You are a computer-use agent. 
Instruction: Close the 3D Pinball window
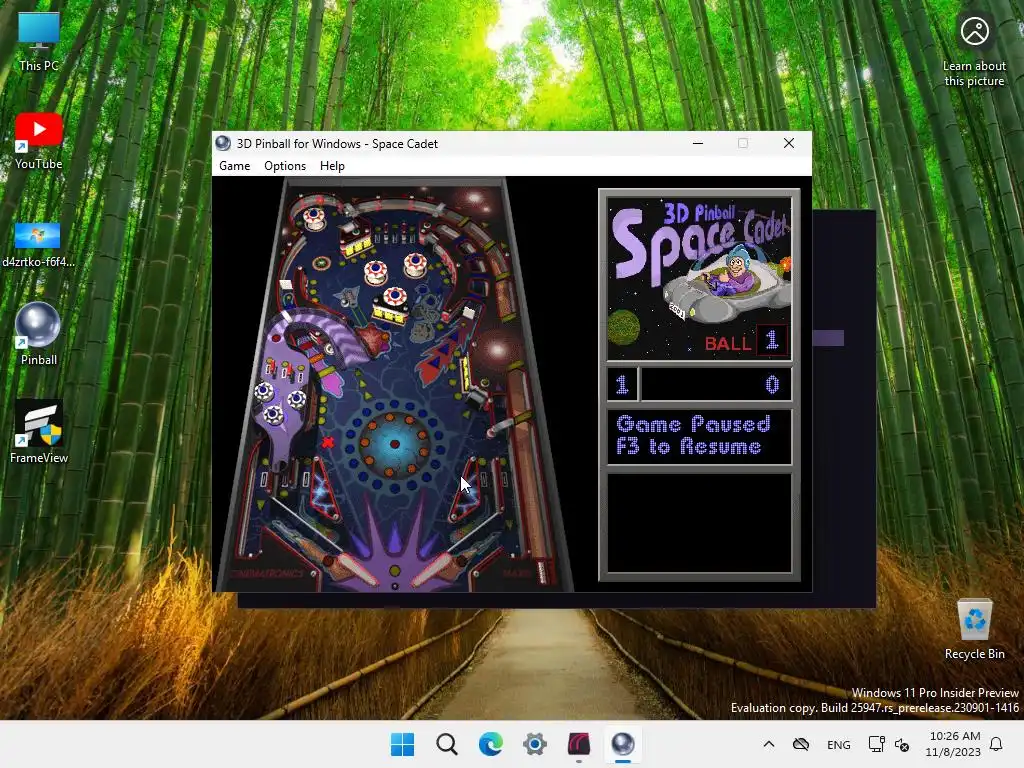pyautogui.click(x=789, y=143)
